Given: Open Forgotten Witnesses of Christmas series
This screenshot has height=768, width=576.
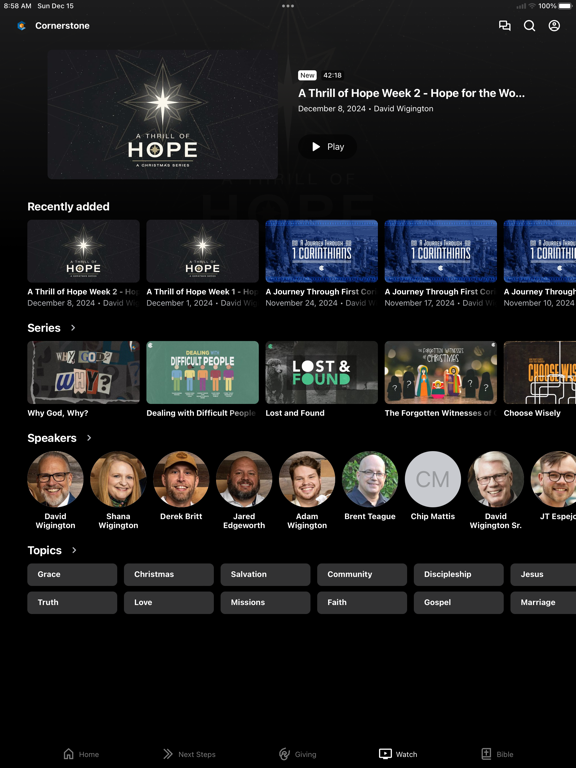Looking at the screenshot, I should 440,373.
